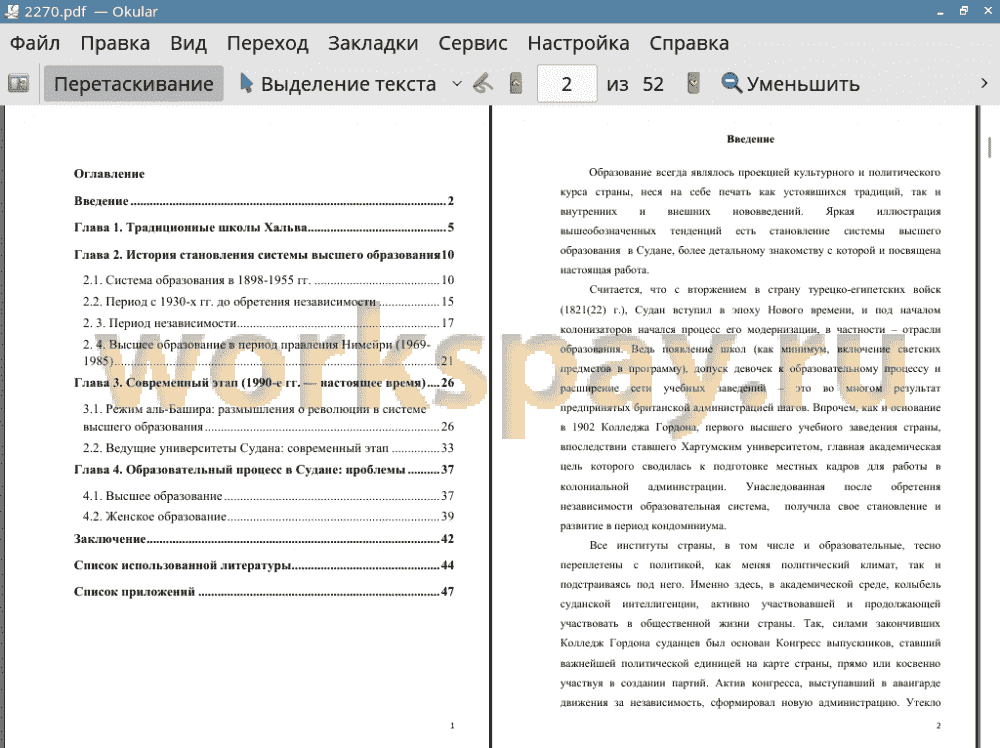Click entry 'Глава 4. Образовательный процесс в Судане'
The image size is (1000, 748).
[263, 470]
